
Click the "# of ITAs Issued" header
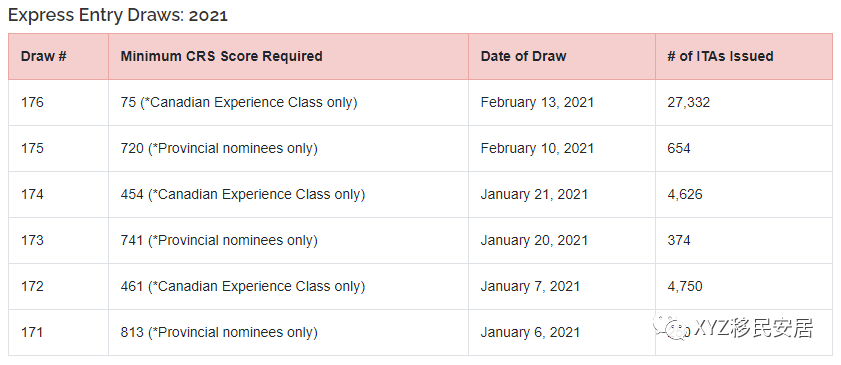720,56
